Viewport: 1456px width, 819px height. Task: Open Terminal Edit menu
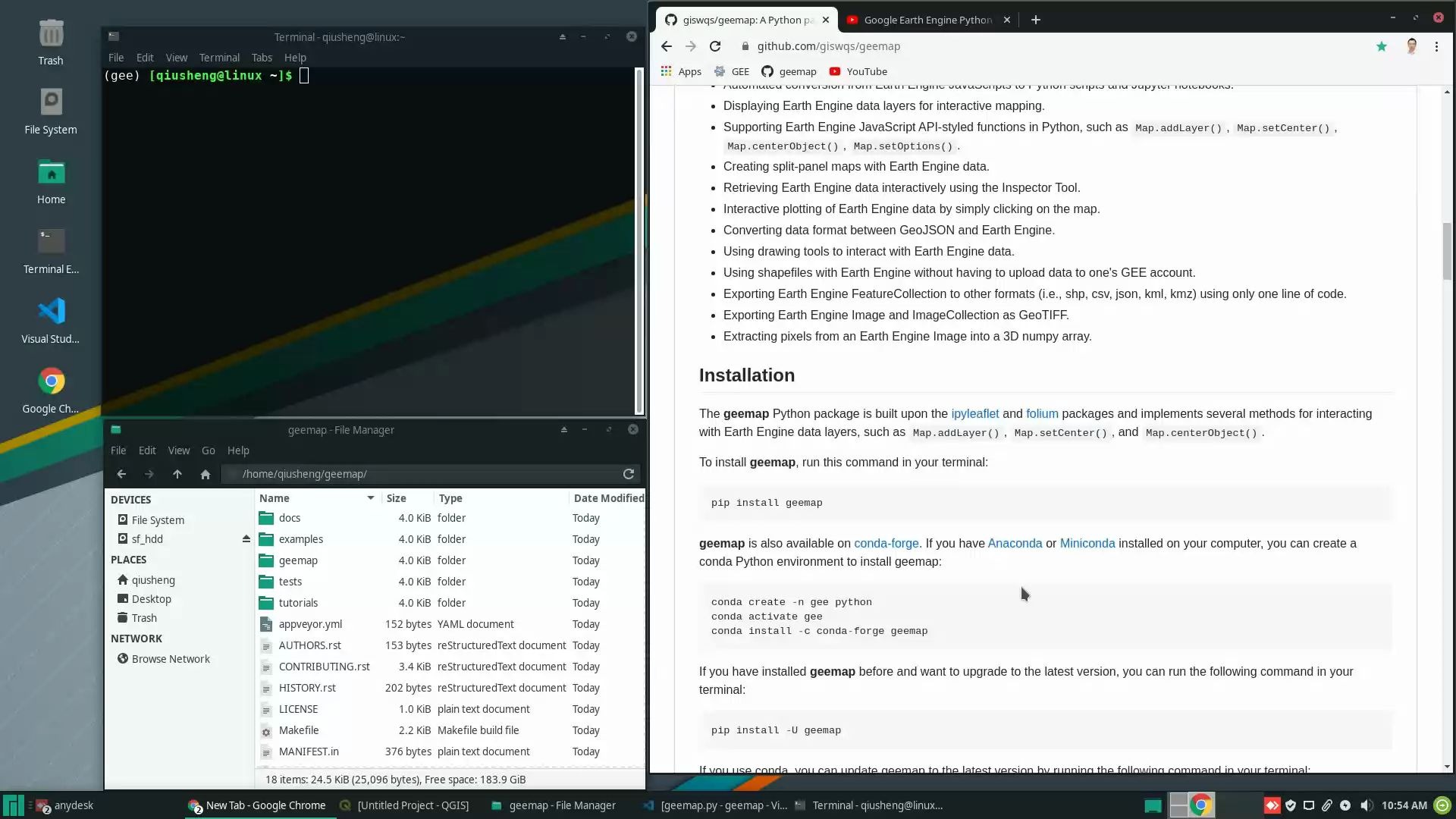click(145, 58)
